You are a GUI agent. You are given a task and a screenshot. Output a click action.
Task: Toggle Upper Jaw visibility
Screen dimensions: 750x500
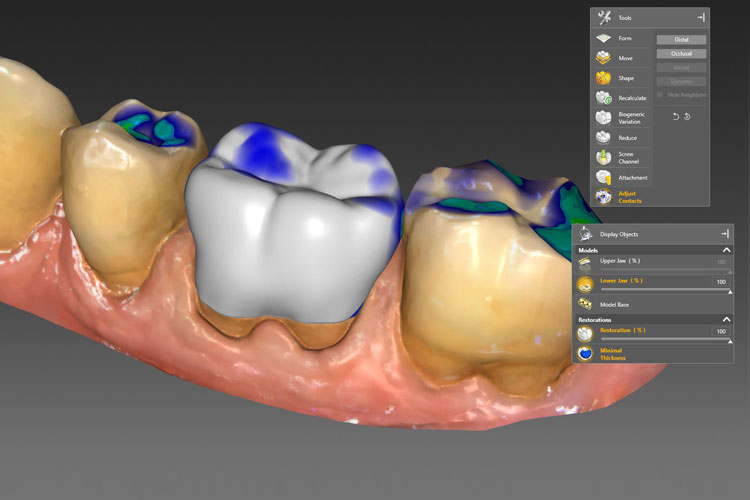585,265
